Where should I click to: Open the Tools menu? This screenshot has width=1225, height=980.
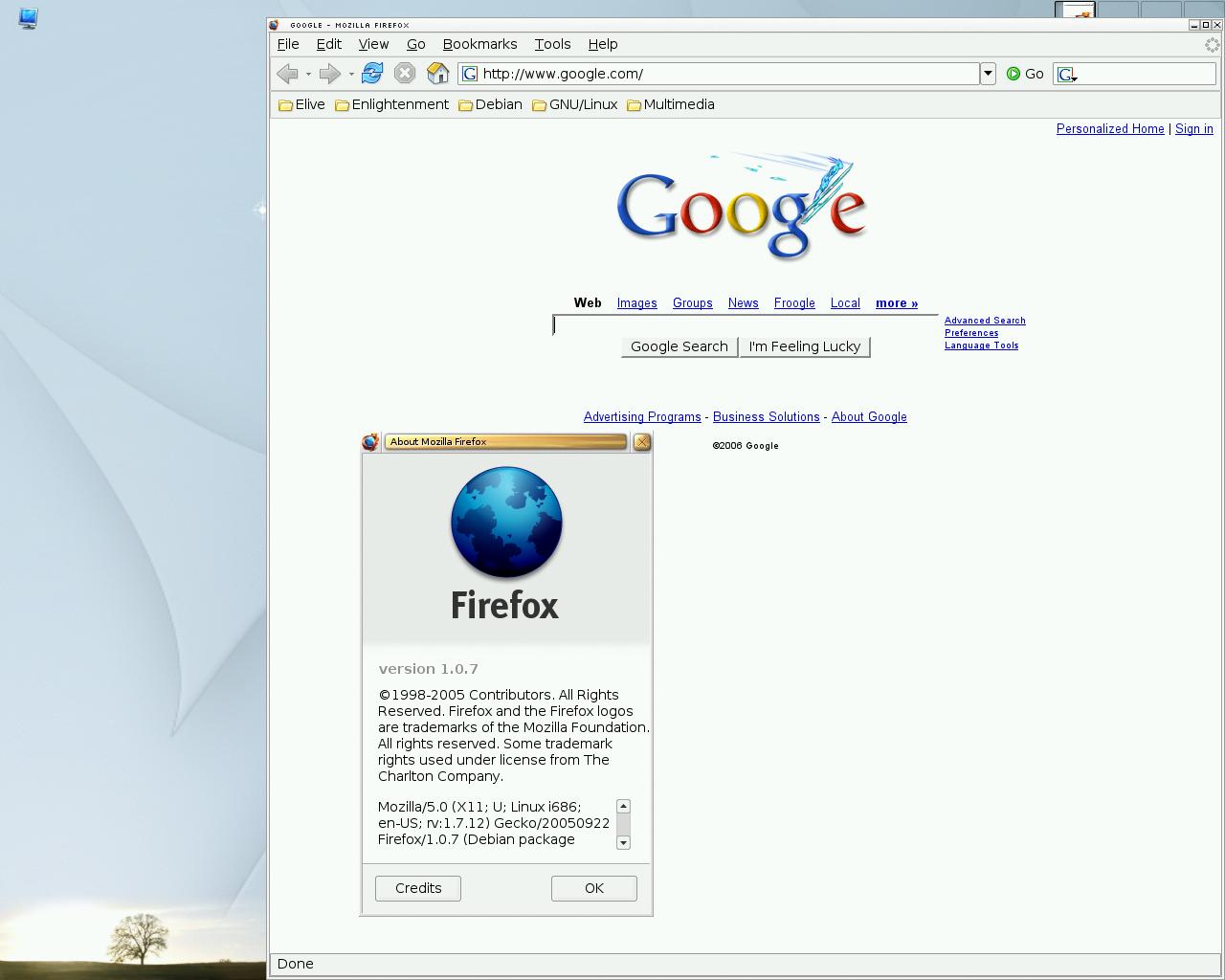click(x=552, y=44)
